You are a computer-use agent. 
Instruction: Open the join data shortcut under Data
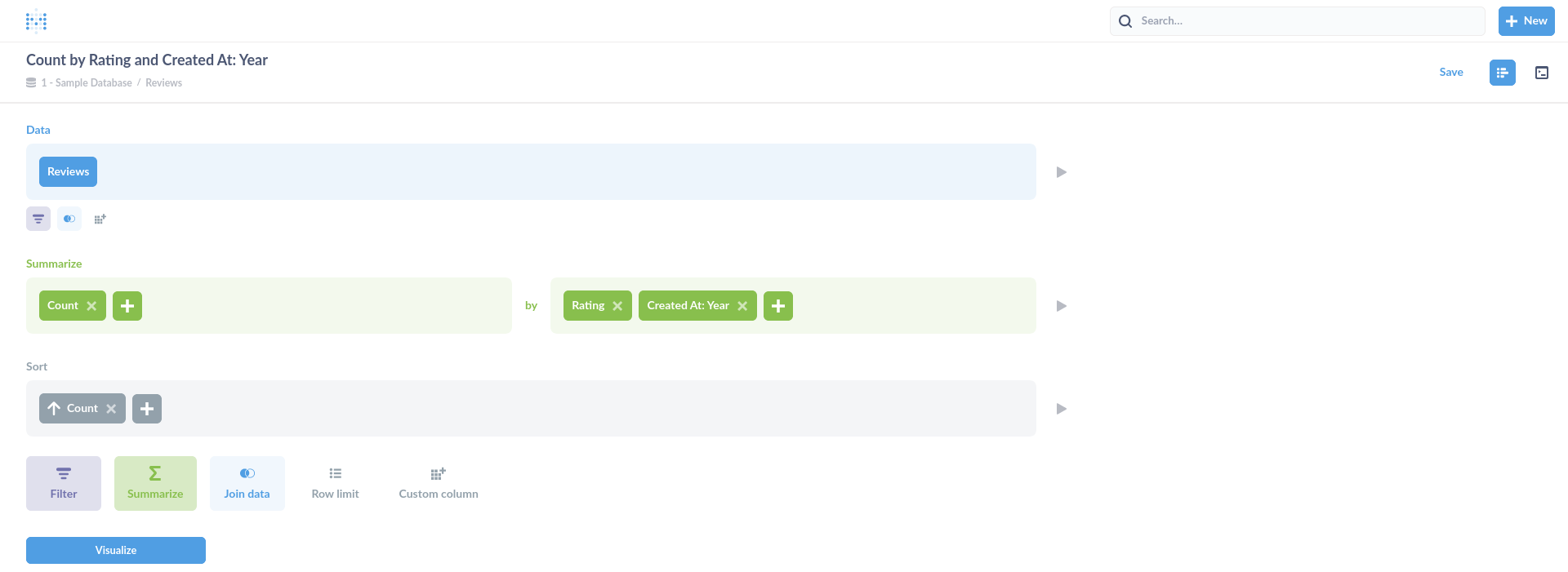click(69, 219)
